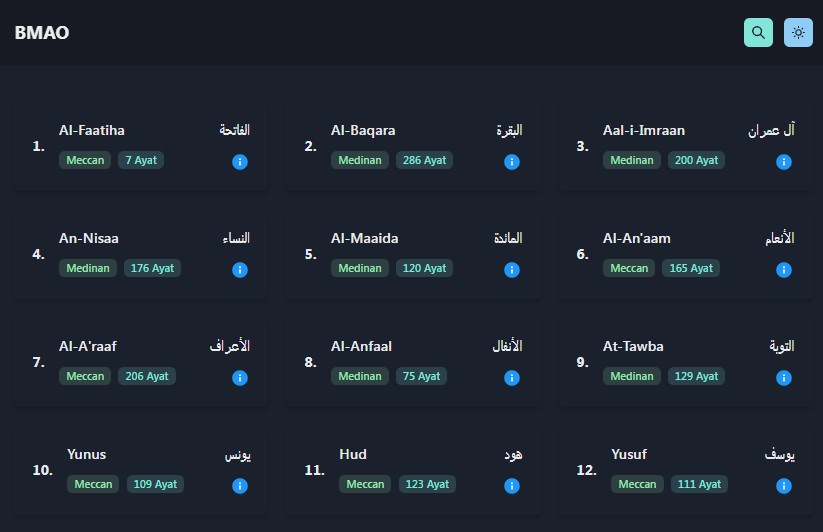View info for Aal-i-Imraan surah
The image size is (823, 532).
pyautogui.click(x=784, y=162)
